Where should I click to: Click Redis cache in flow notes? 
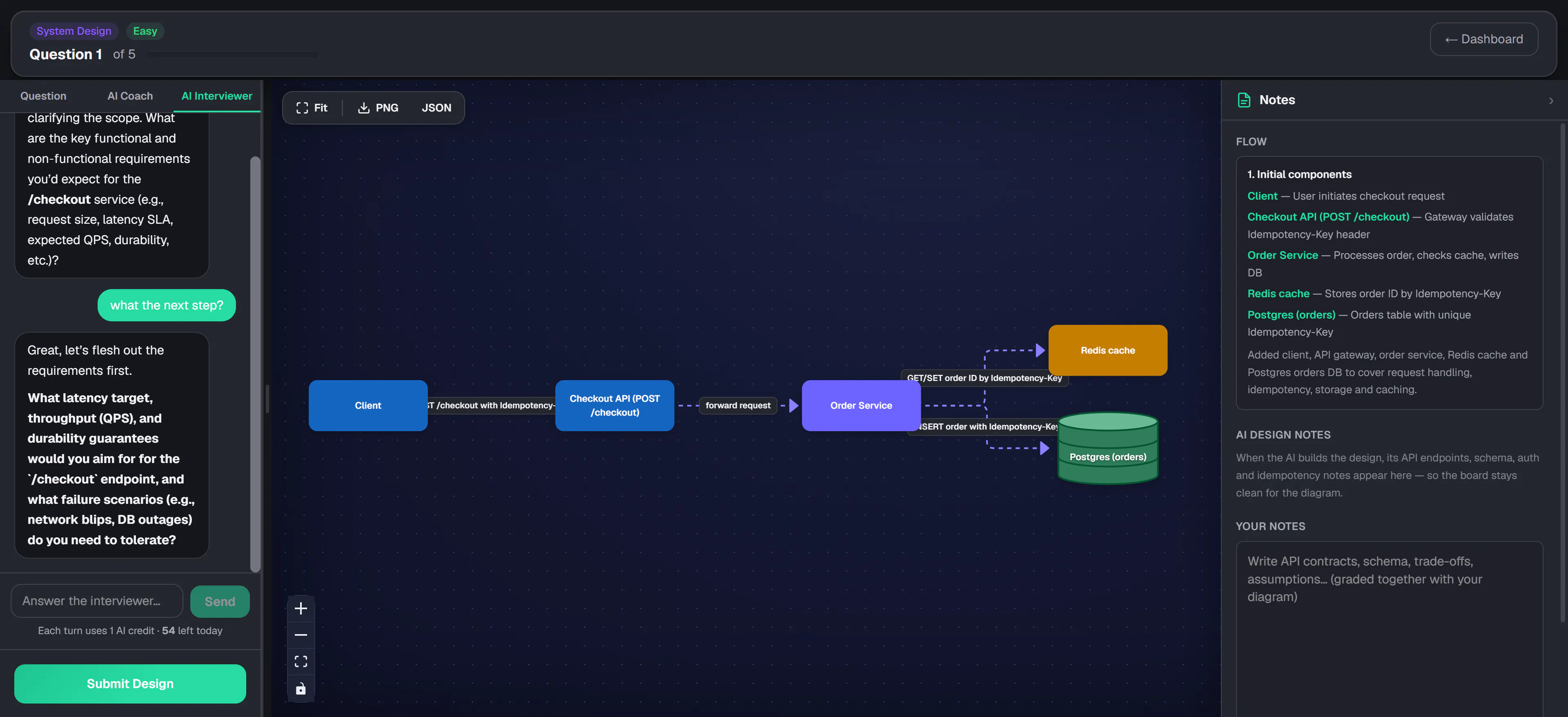(x=1278, y=293)
